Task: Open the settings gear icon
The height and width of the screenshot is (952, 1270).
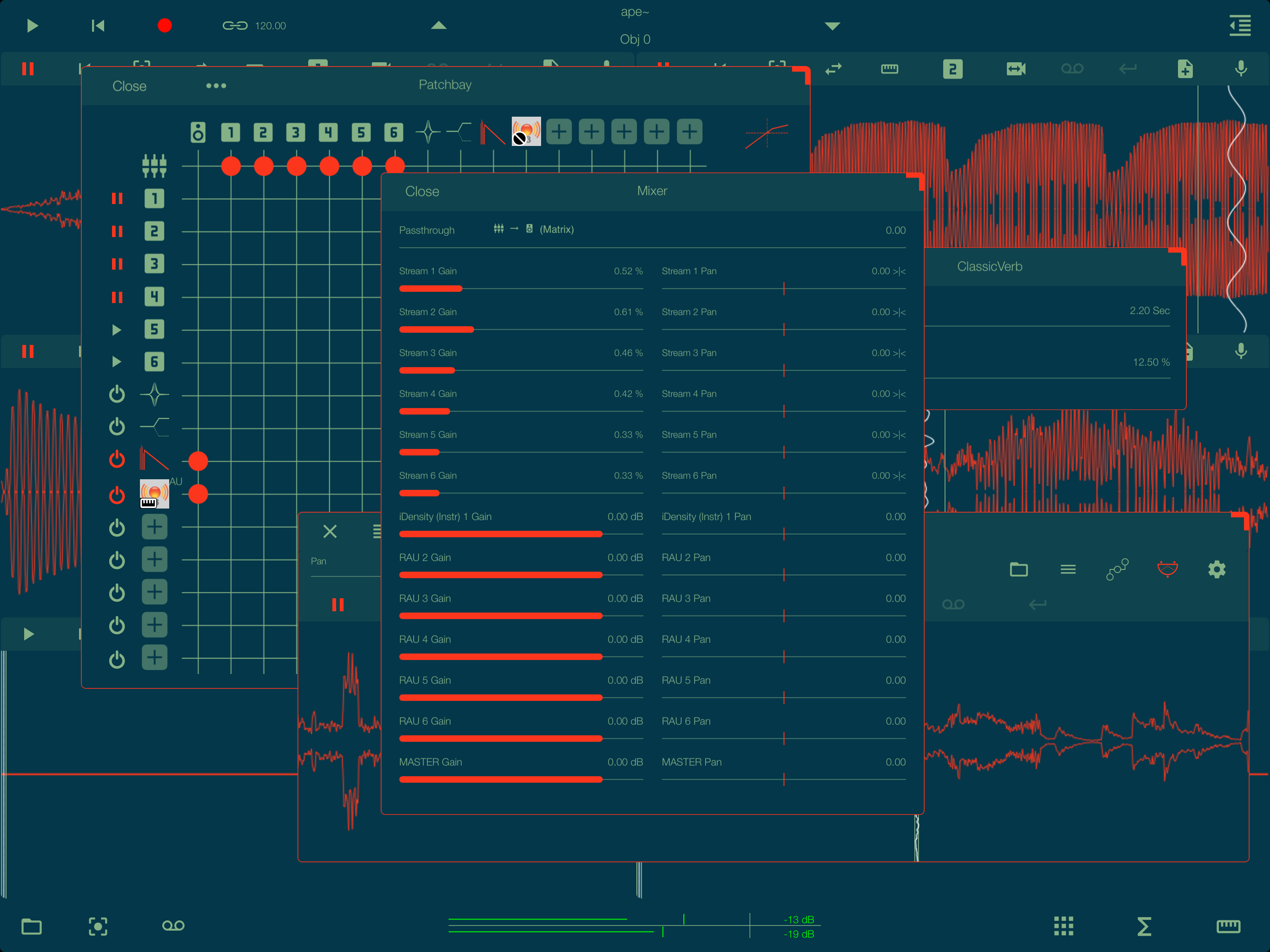Action: pyautogui.click(x=1217, y=569)
